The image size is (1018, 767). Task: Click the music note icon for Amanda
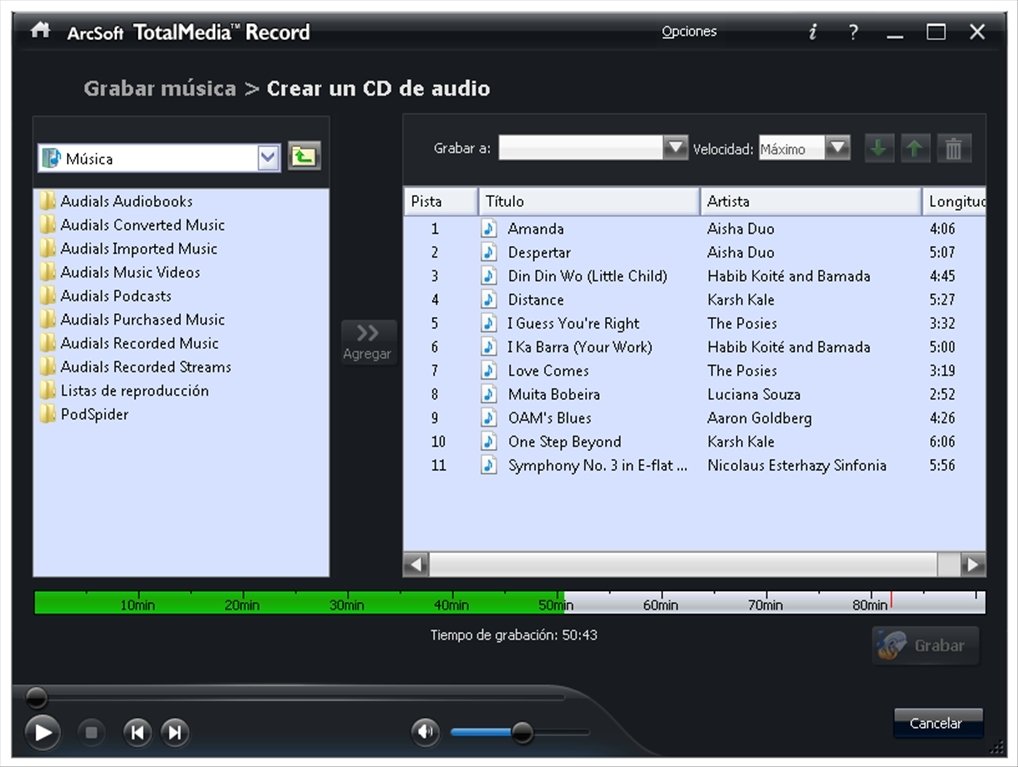pos(489,229)
